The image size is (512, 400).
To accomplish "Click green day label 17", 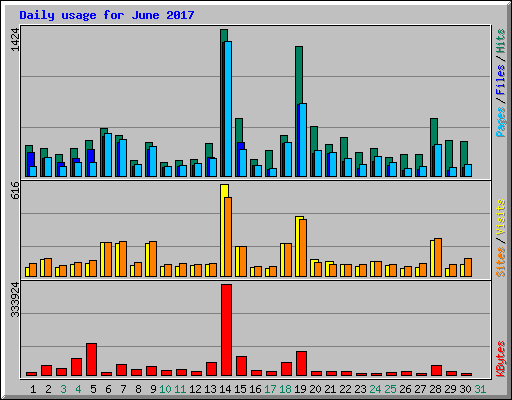I will coord(270,389).
